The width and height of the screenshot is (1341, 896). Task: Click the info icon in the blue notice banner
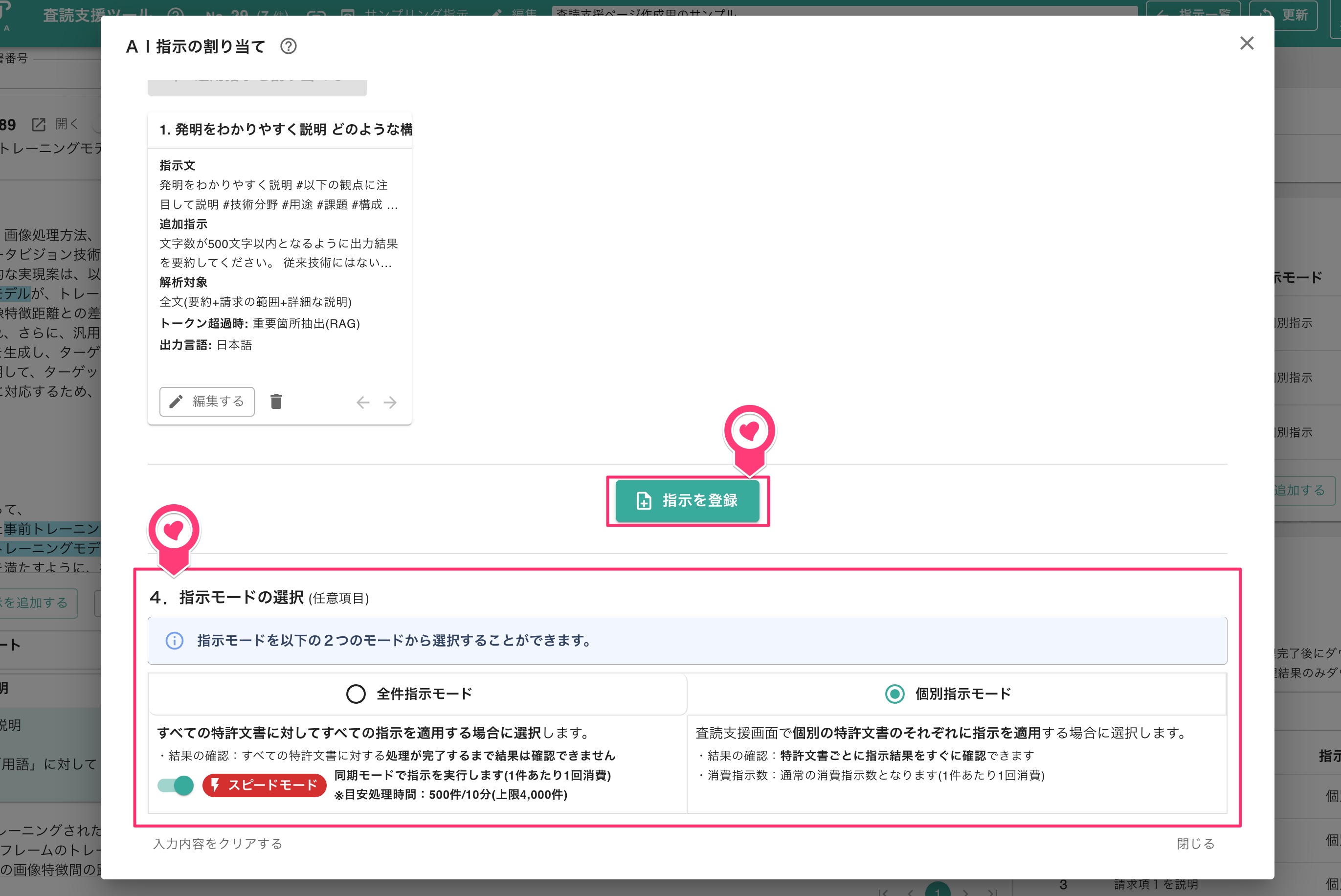click(174, 641)
